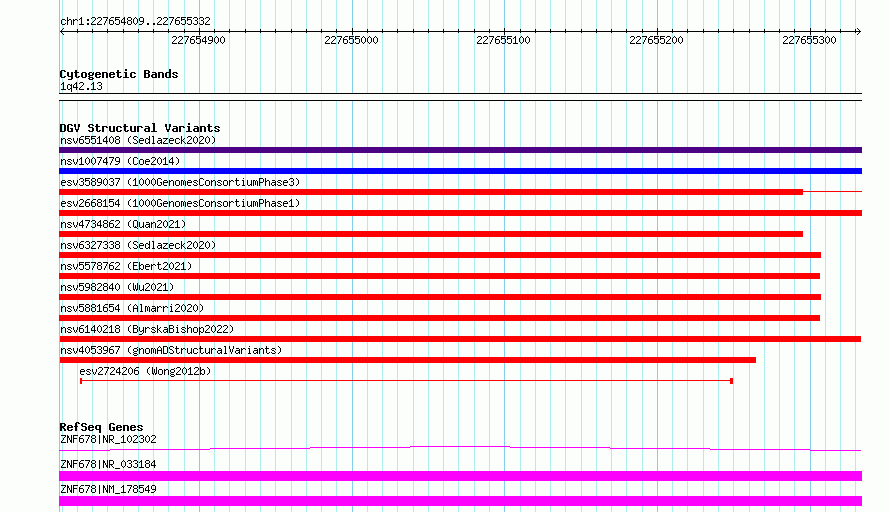The height and width of the screenshot is (512, 890).
Task: Open esv3589037 (1000GenomesConsortiumPhase3) variant
Action: coord(180,182)
